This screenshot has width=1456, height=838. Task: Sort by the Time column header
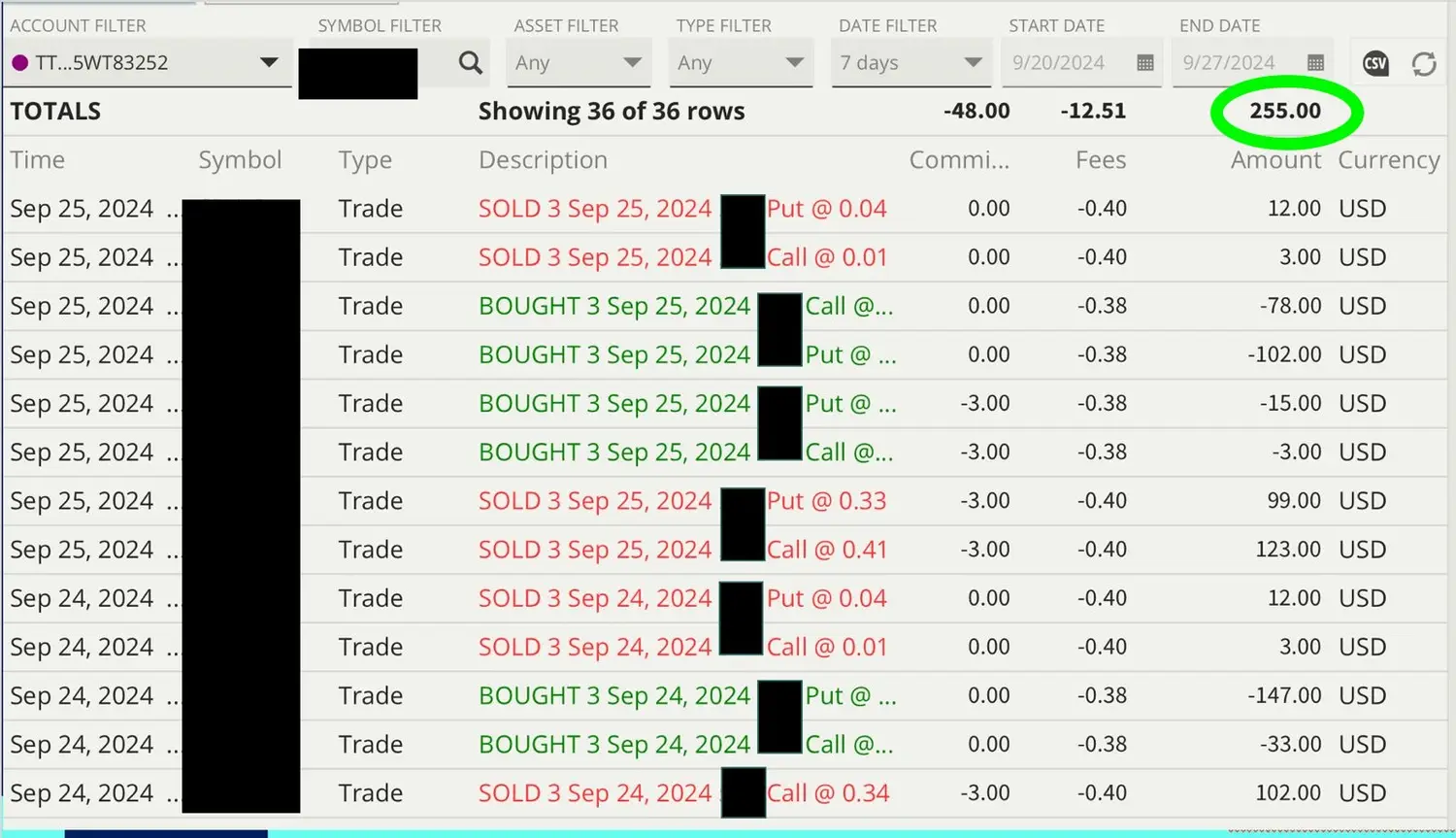click(38, 160)
